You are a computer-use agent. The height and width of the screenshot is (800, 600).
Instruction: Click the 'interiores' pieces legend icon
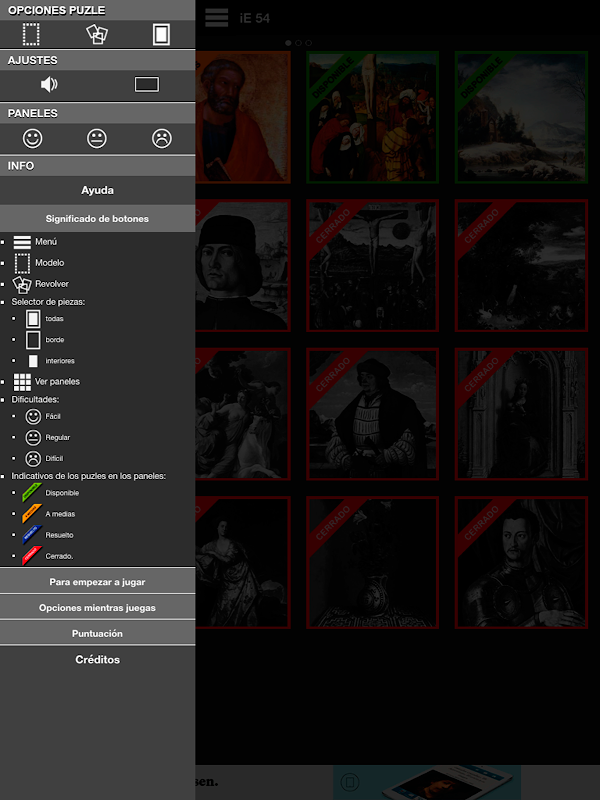click(33, 361)
